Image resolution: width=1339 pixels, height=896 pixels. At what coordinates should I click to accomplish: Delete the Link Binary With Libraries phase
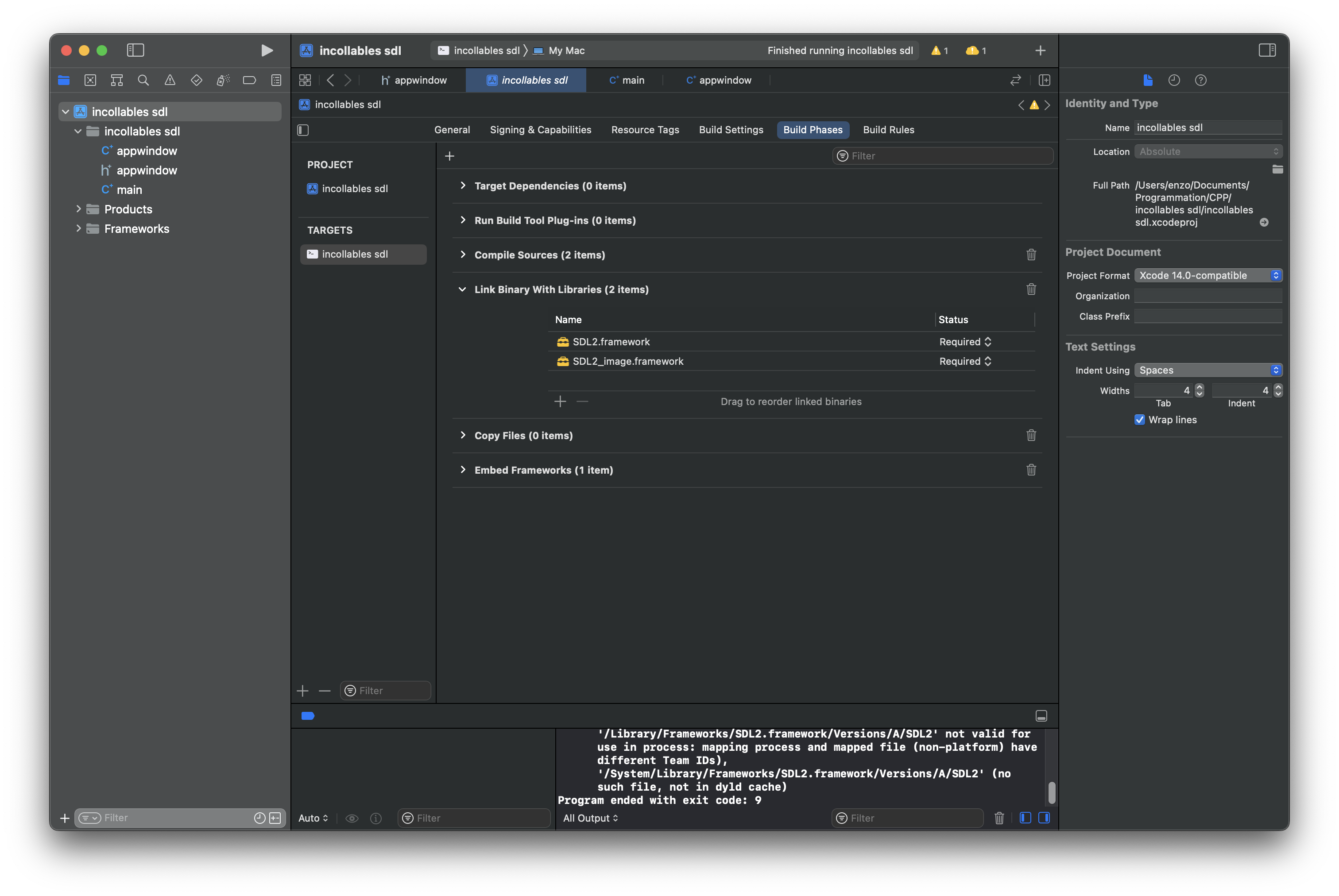pyautogui.click(x=1031, y=289)
